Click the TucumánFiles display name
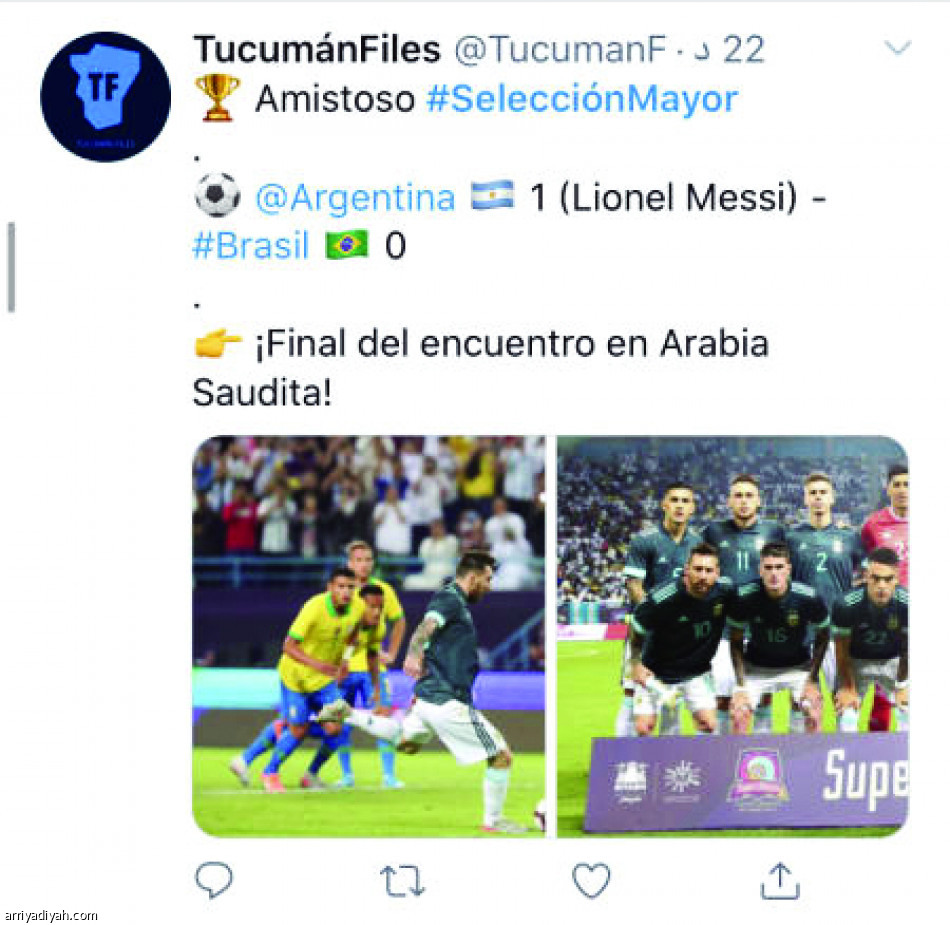 (317, 49)
